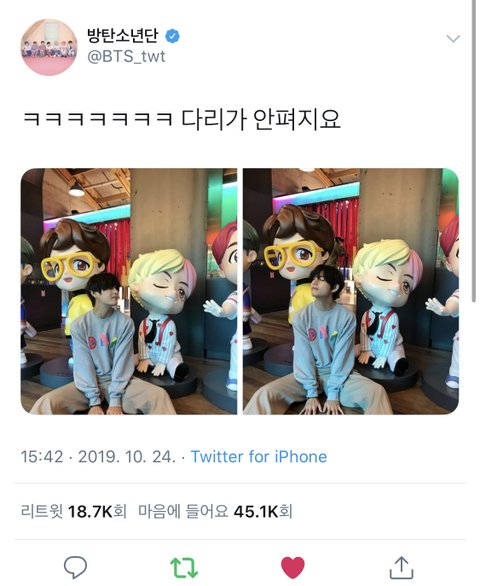
Task: Open the right tweet photo
Action: coord(351,291)
